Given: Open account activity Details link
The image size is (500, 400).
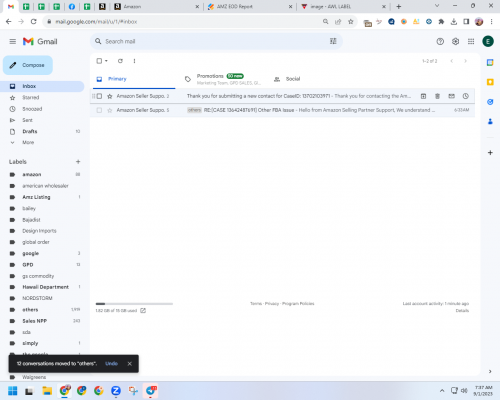Looking at the screenshot, I should coord(462,311).
